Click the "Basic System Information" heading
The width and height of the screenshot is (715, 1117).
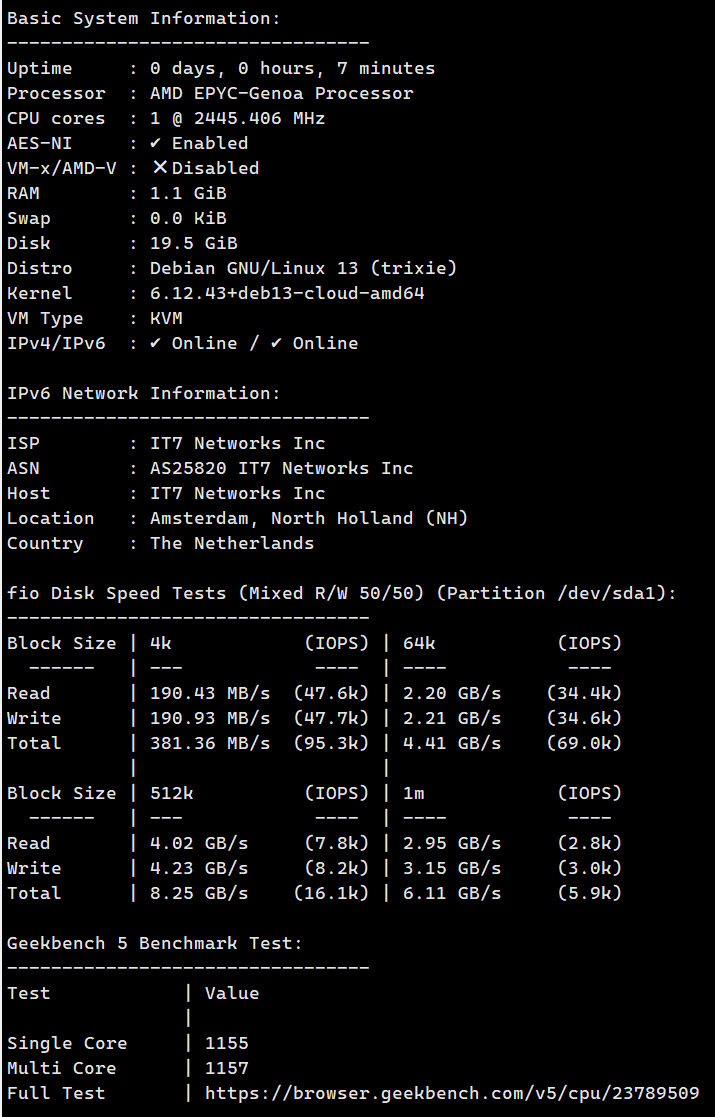[x=144, y=18]
